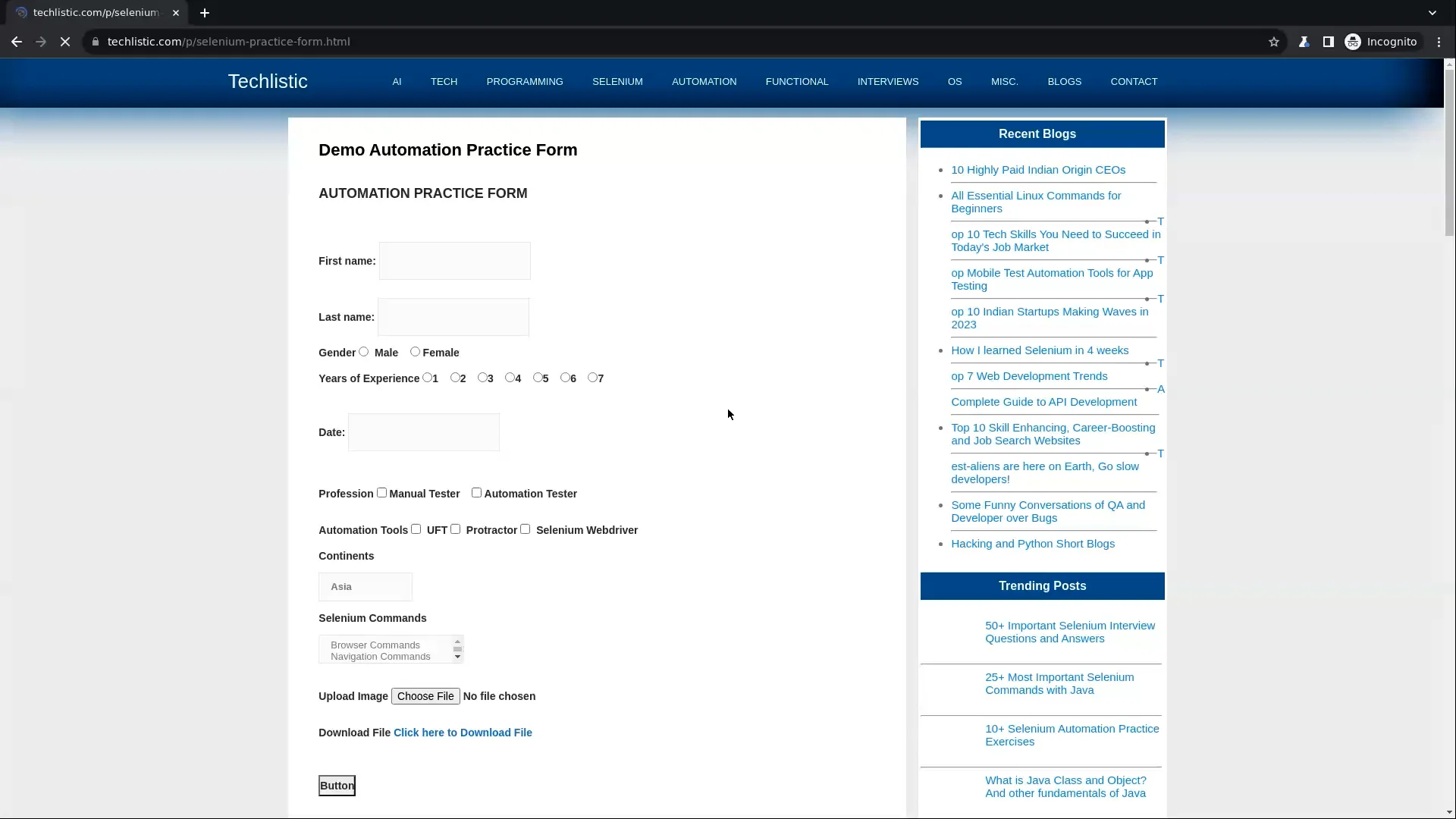The height and width of the screenshot is (819, 1456).
Task: Choose 7 years of experience
Action: (x=592, y=378)
